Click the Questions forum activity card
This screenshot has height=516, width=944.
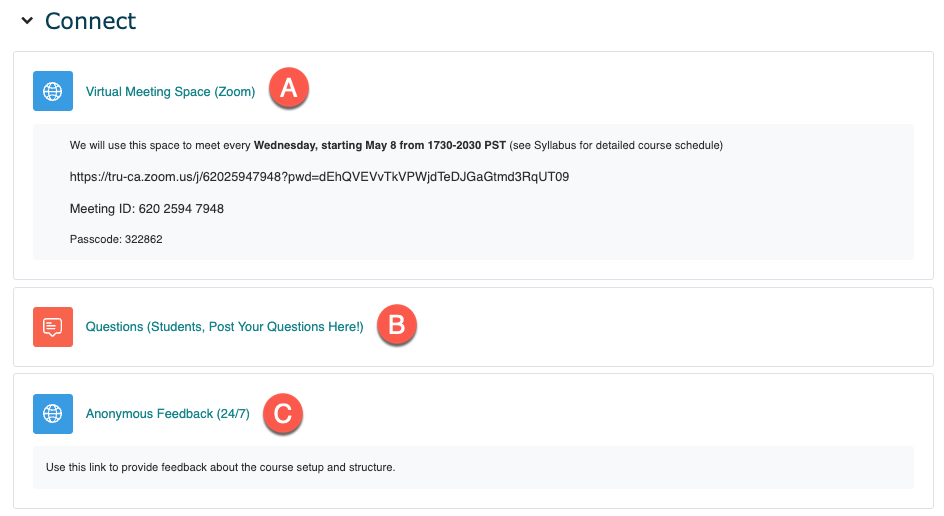(473, 327)
